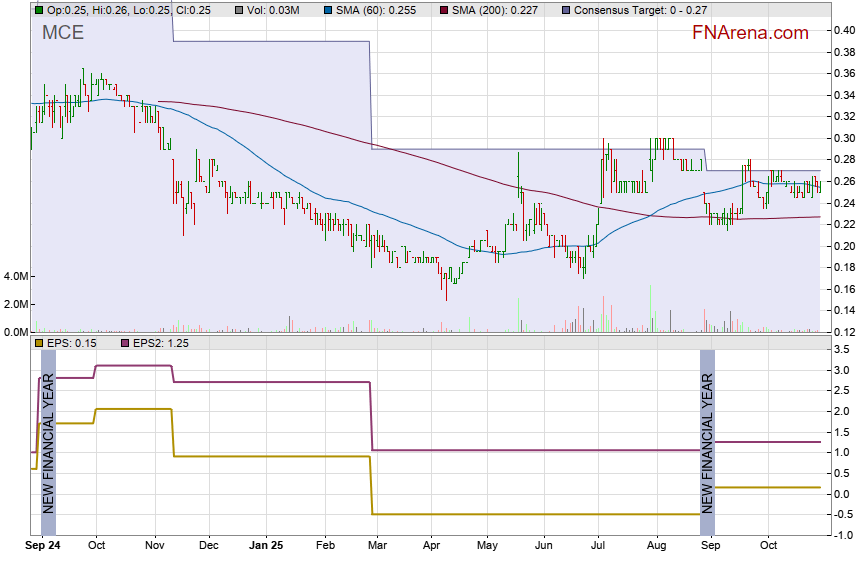
Task: Click the Apr label on the date axis
Action: [x=432, y=547]
